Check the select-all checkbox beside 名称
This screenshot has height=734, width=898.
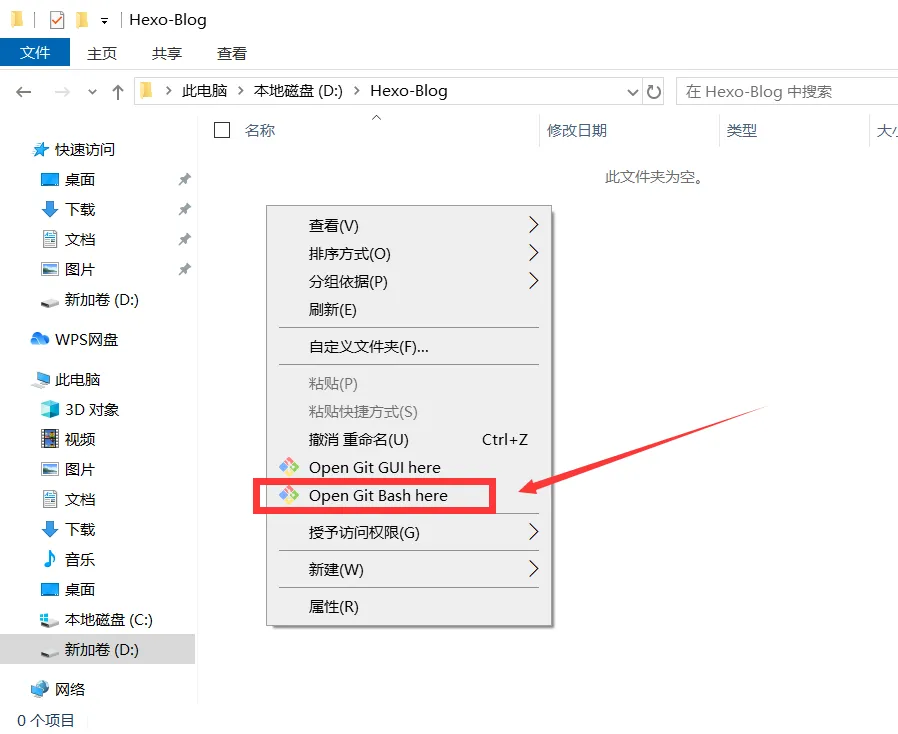point(222,130)
